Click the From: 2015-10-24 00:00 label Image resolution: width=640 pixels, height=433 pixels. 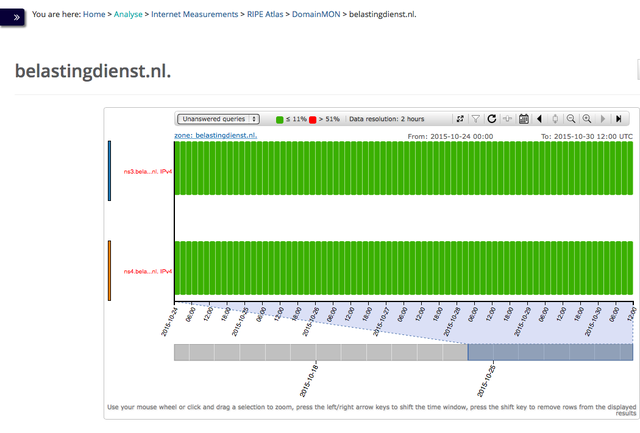tap(450, 136)
